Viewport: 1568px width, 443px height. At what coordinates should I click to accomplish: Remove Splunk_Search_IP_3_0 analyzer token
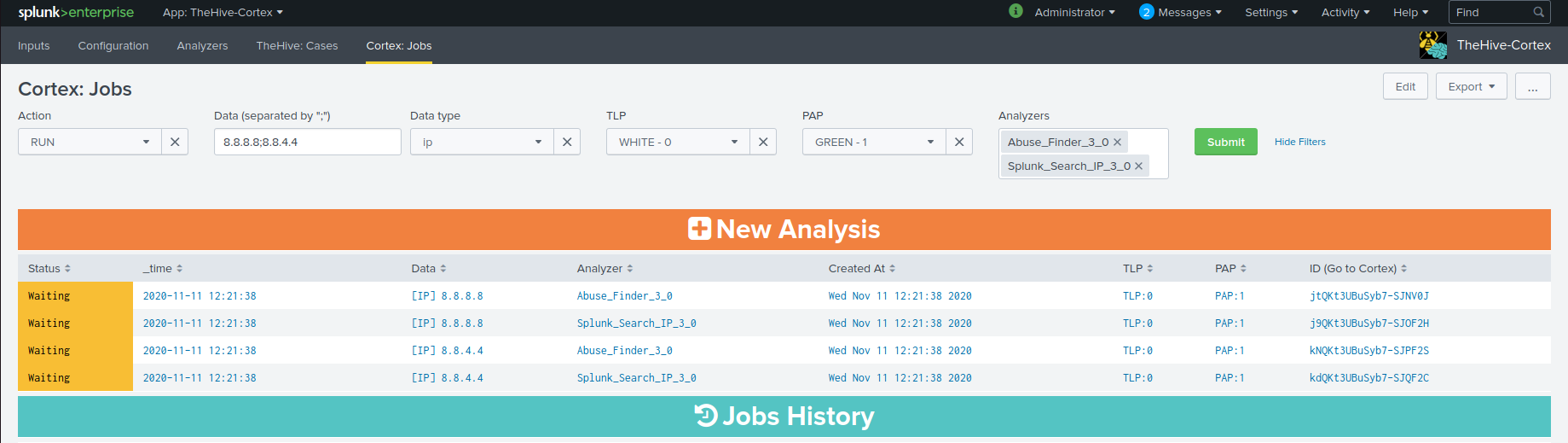pyautogui.click(x=1138, y=166)
